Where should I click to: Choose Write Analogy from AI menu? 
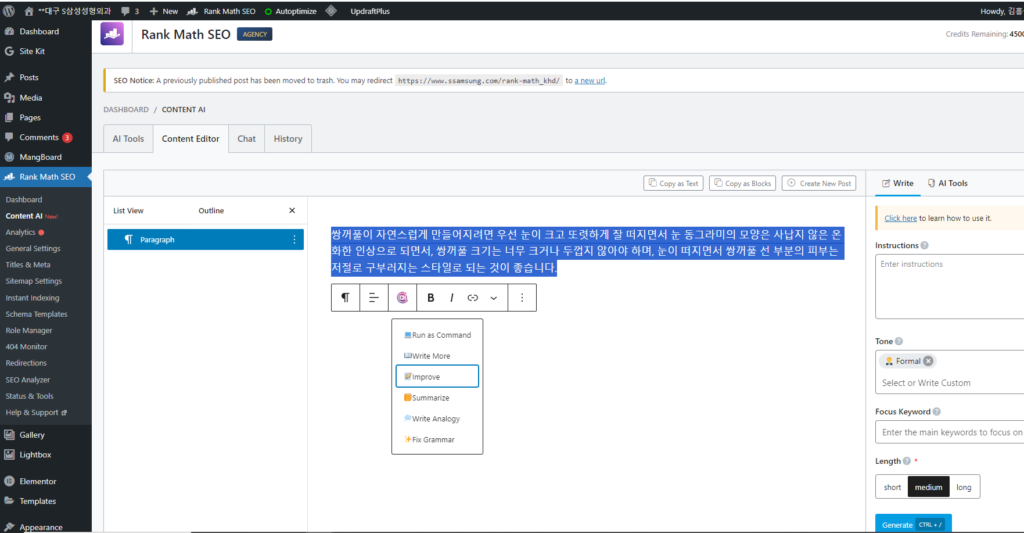point(437,419)
